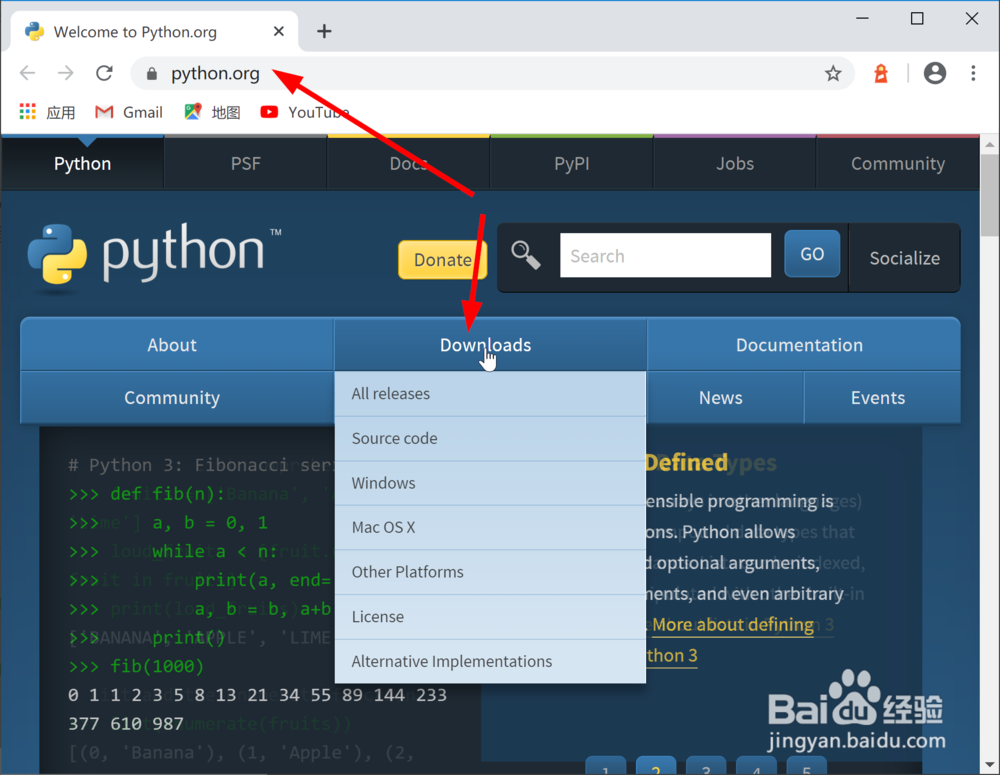Click the magnifying glass search icon
The width and height of the screenshot is (1000, 775).
(x=526, y=255)
